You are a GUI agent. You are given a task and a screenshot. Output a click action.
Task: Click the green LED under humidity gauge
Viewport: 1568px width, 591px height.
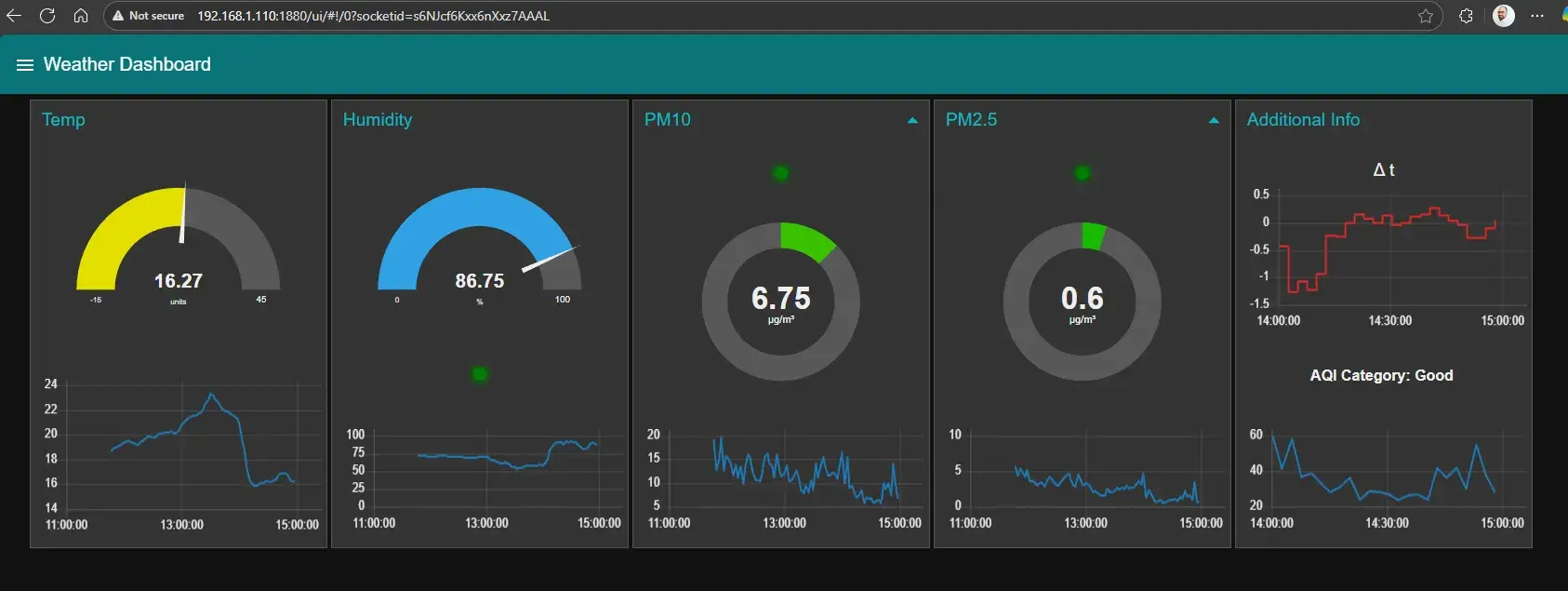click(480, 374)
